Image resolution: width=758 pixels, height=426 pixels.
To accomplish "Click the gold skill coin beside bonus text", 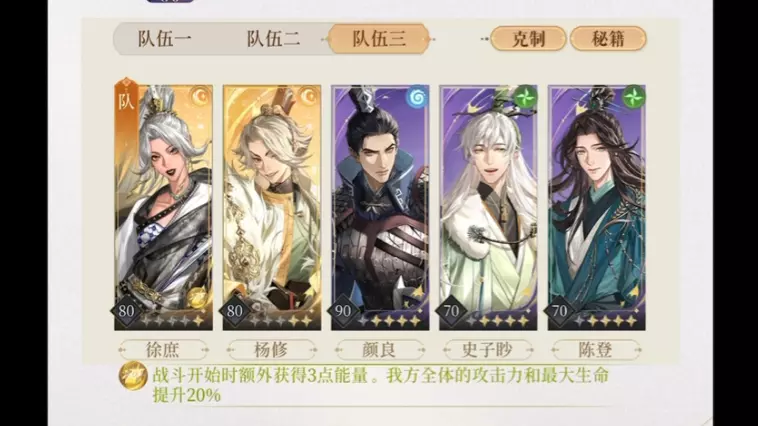I will (x=133, y=377).
